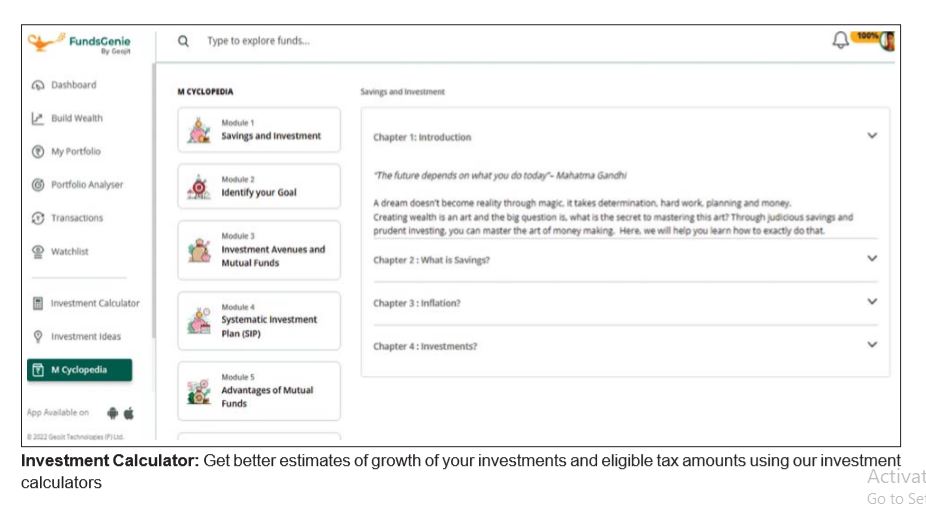Screen dimensions: 926x506
Task: Click the Watchlist icon in sidebar
Action: pos(38,252)
